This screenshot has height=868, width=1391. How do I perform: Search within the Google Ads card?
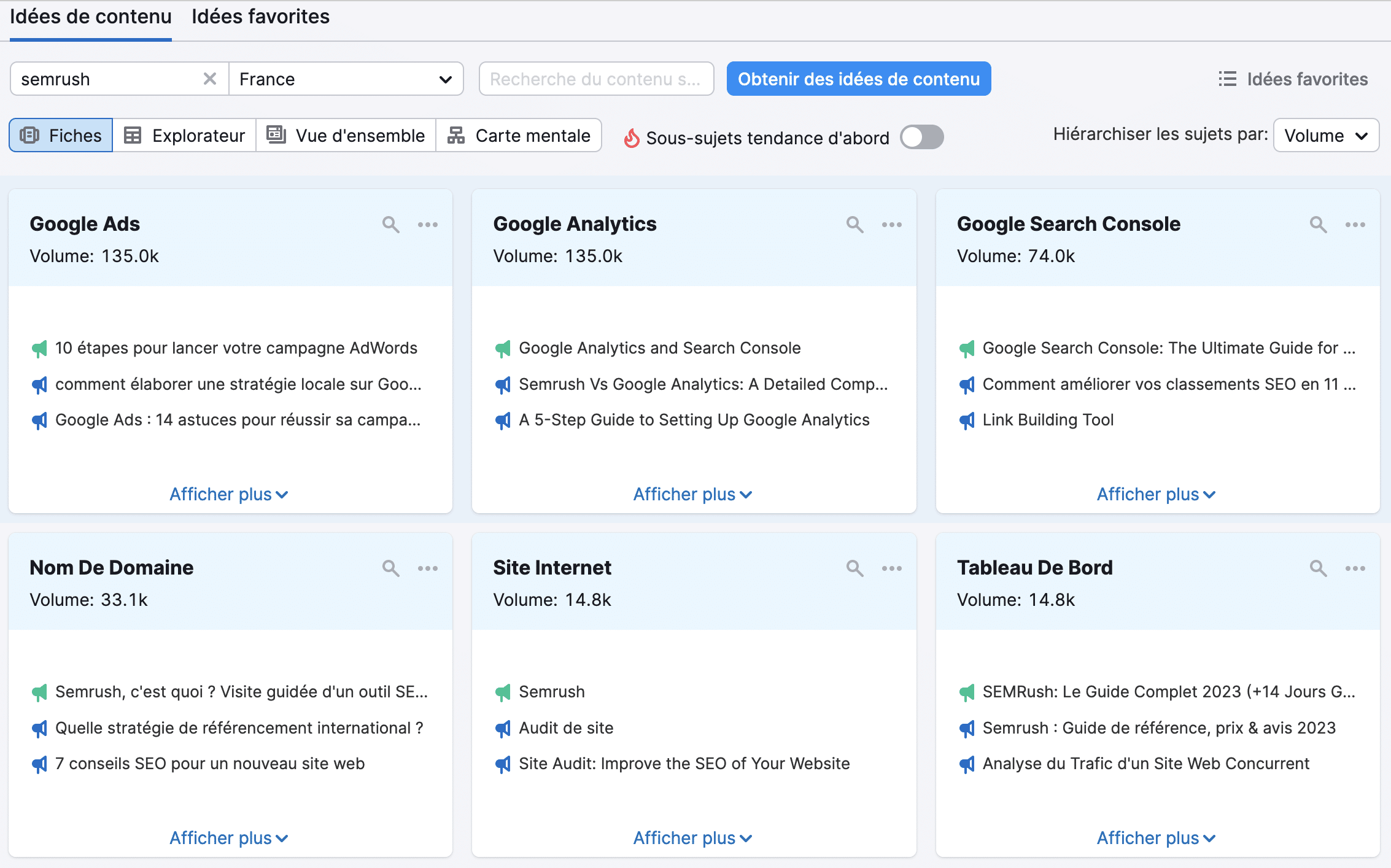coord(391,225)
